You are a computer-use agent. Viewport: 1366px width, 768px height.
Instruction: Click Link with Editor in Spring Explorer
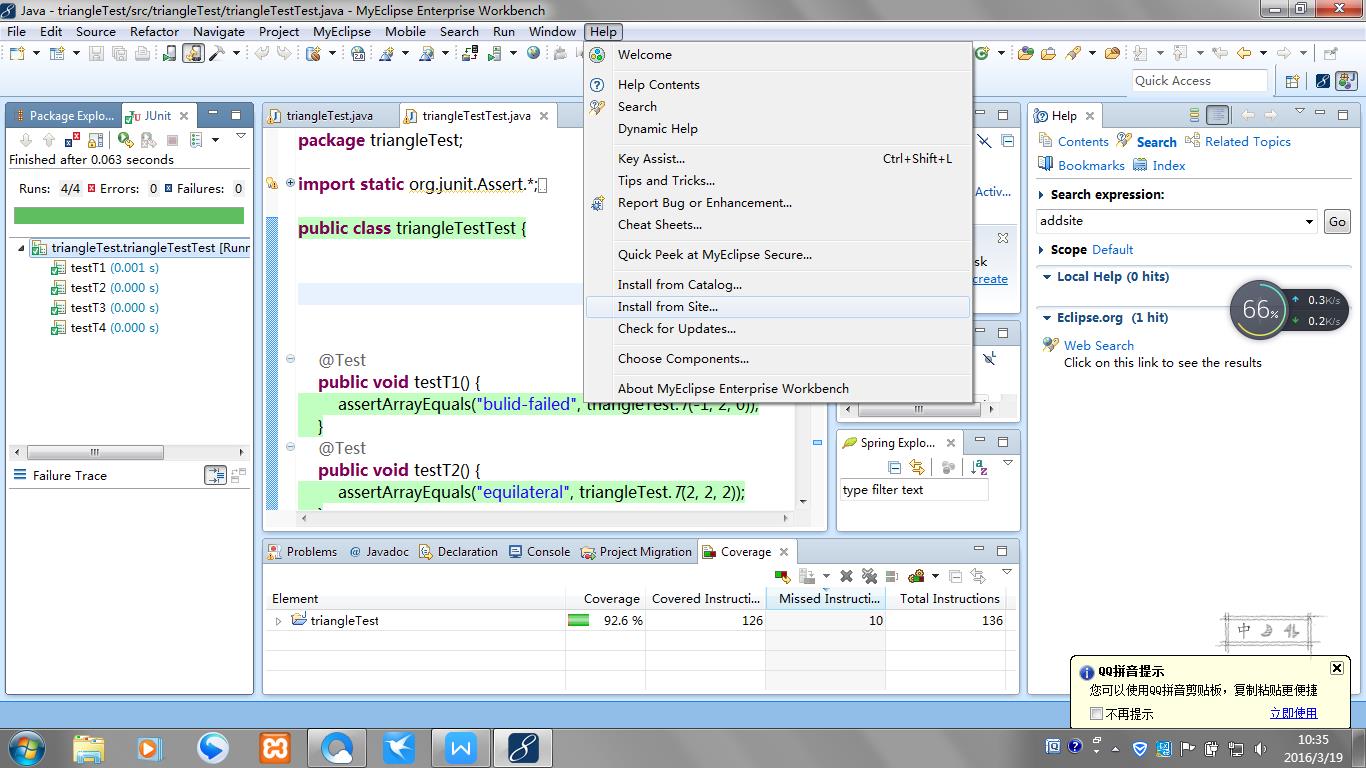916,467
